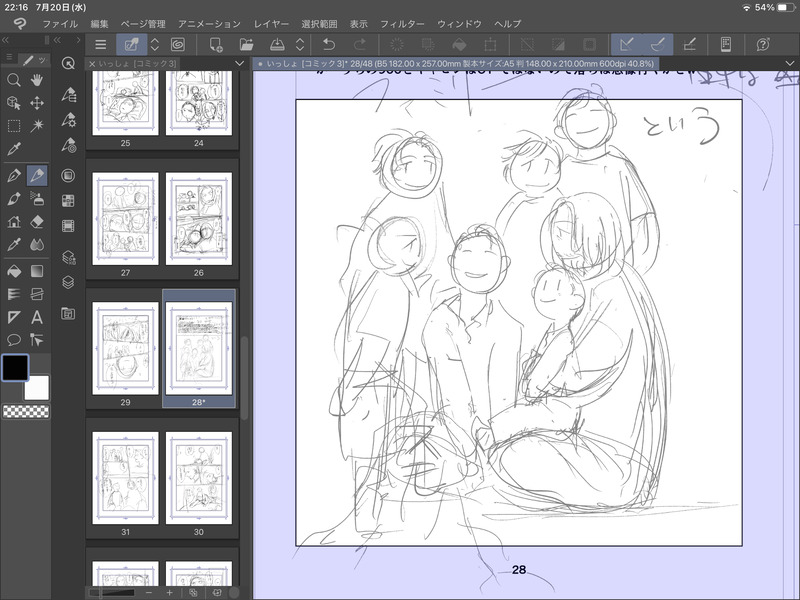Toggle Snap to Grid
800x600 pixels.
tap(689, 45)
